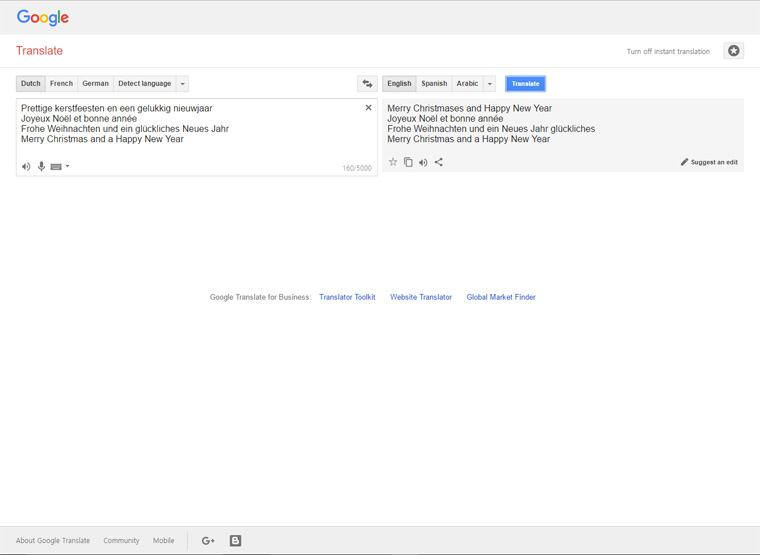Viewport: 760px width, 555px height.
Task: Open the virtual keyboard input tool
Action: click(x=56, y=167)
